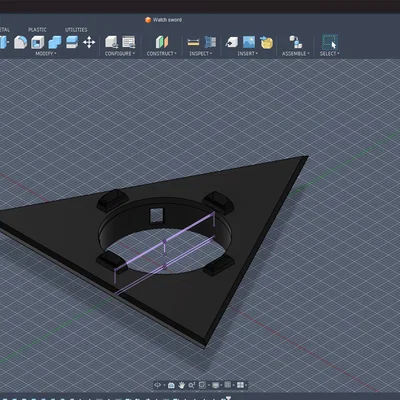
Task: Open the Configure table icon
Action: tap(129, 42)
